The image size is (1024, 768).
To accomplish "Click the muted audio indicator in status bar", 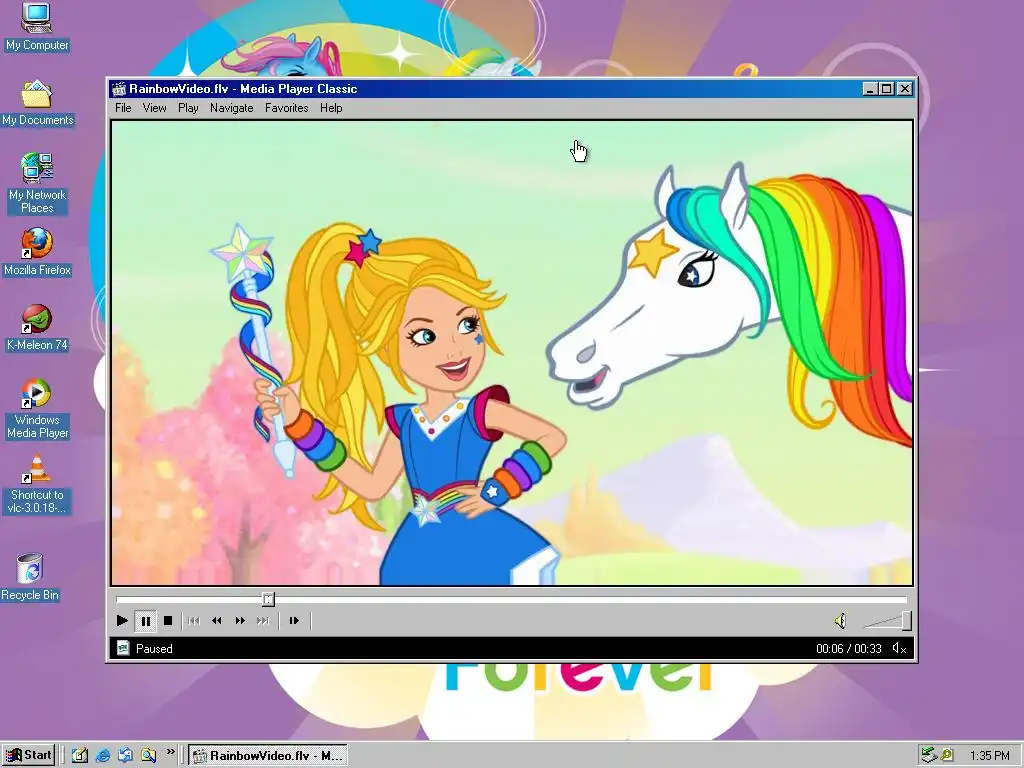I will click(899, 648).
